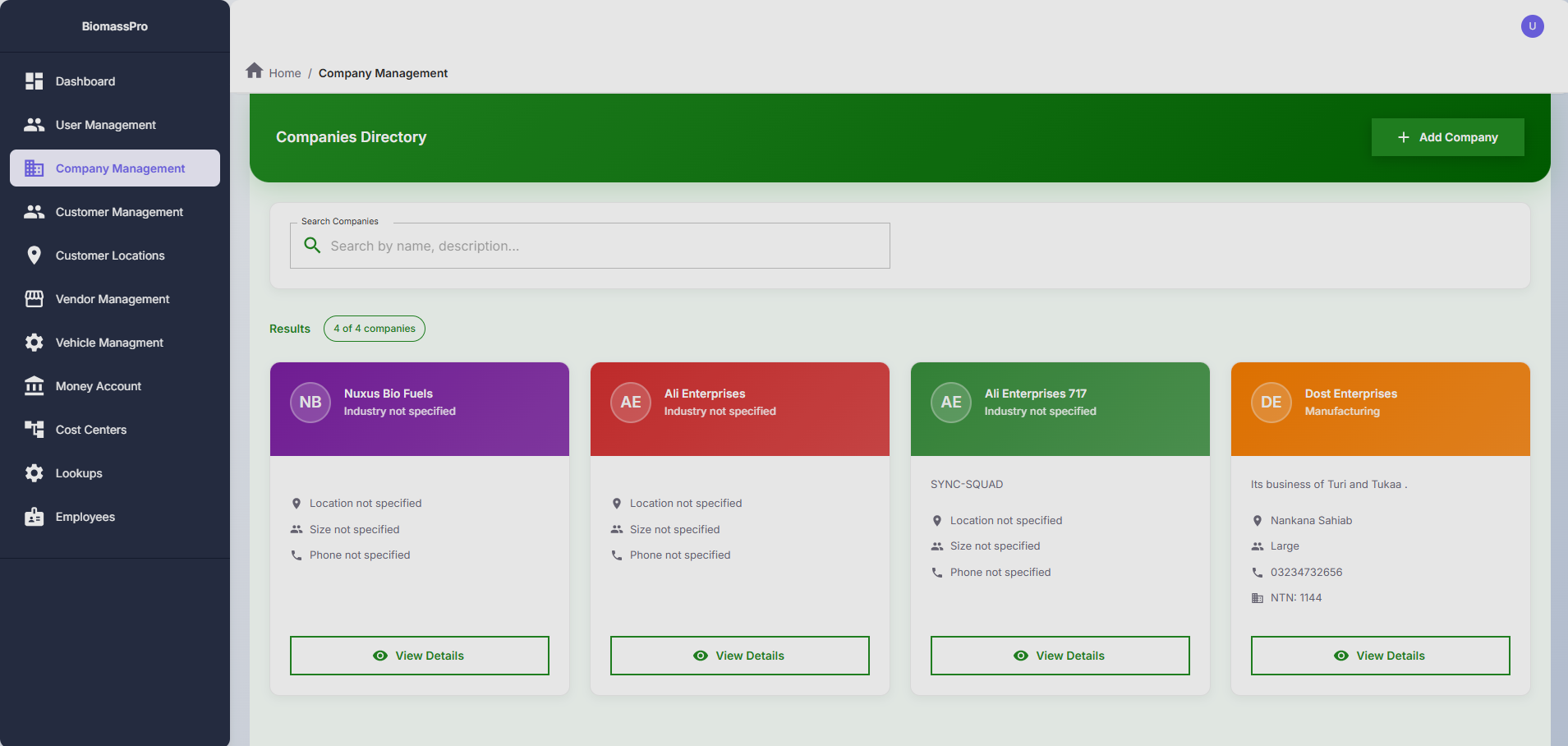The width and height of the screenshot is (1568, 746).
Task: Click the search magnifier icon
Action: click(312, 246)
